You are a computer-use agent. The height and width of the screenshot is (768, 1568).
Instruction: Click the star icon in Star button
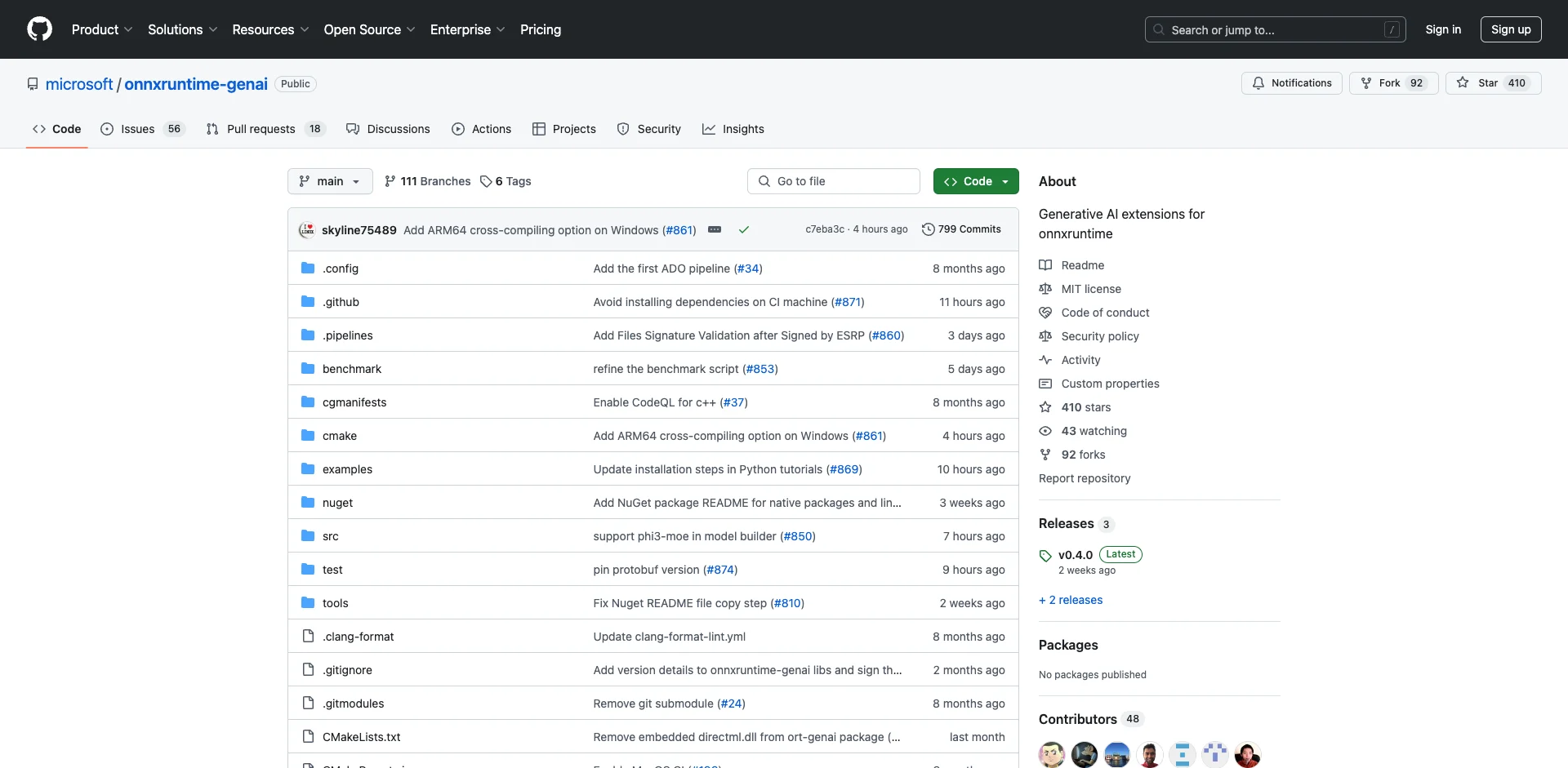(x=1463, y=83)
